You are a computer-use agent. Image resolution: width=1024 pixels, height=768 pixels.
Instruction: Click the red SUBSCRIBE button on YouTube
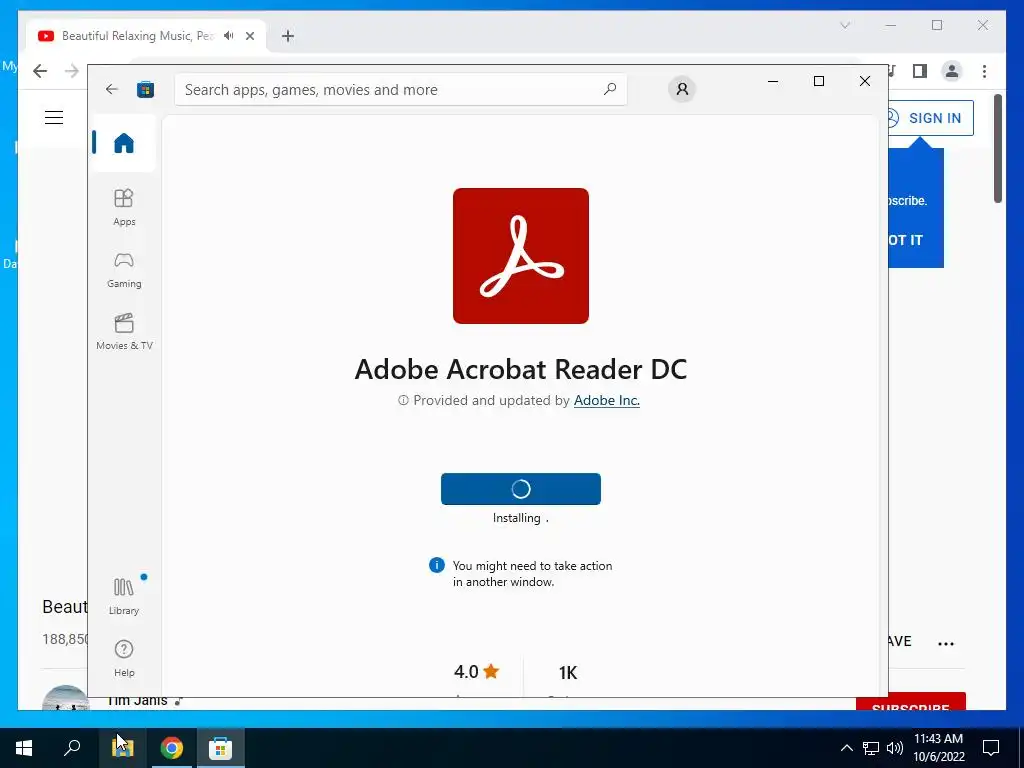[x=910, y=702]
